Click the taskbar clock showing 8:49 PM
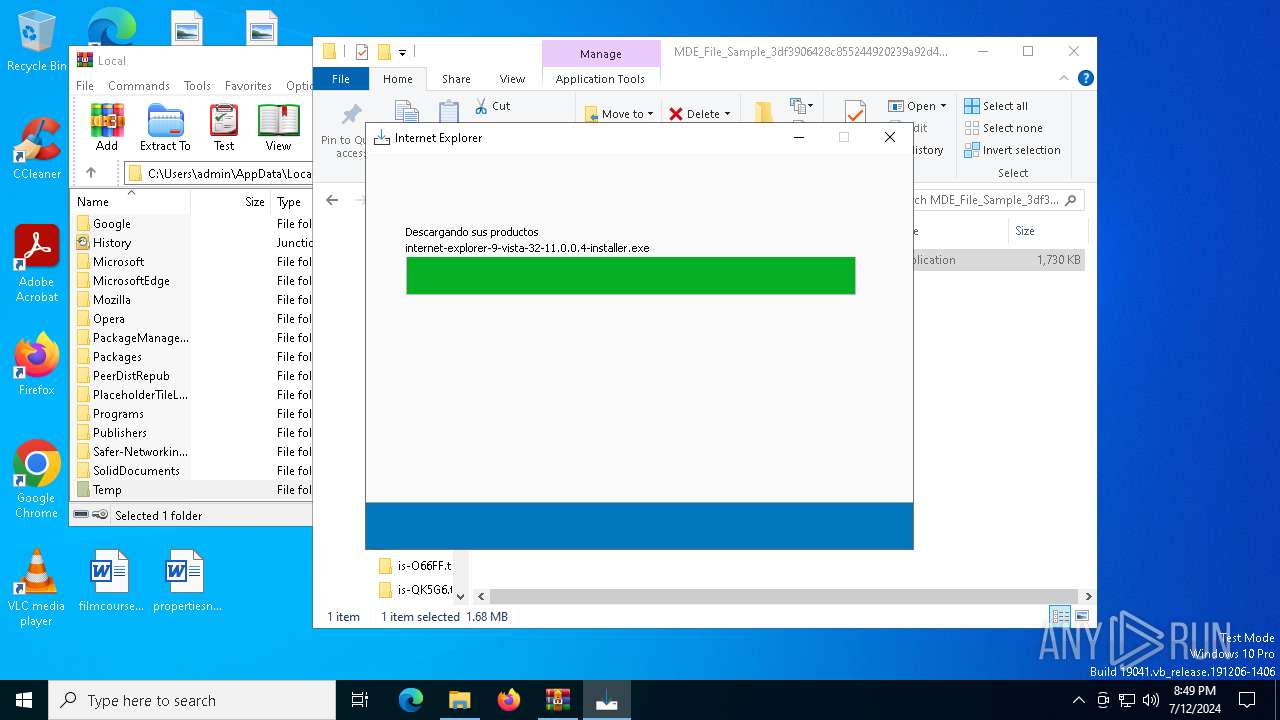The width and height of the screenshot is (1280, 720). pyautogui.click(x=1194, y=700)
